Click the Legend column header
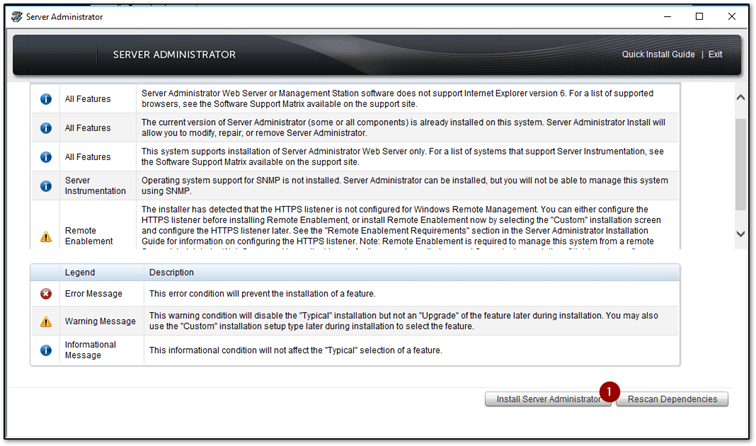The height and width of the screenshot is (446, 756). (80, 272)
